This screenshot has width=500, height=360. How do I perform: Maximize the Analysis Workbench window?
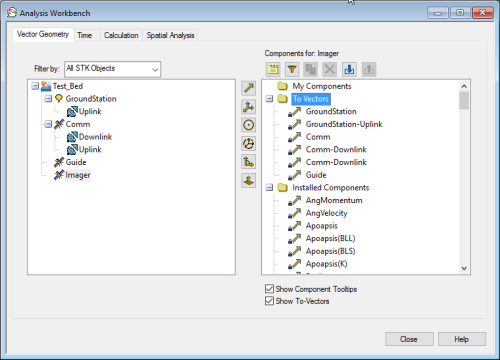(x=460, y=13)
